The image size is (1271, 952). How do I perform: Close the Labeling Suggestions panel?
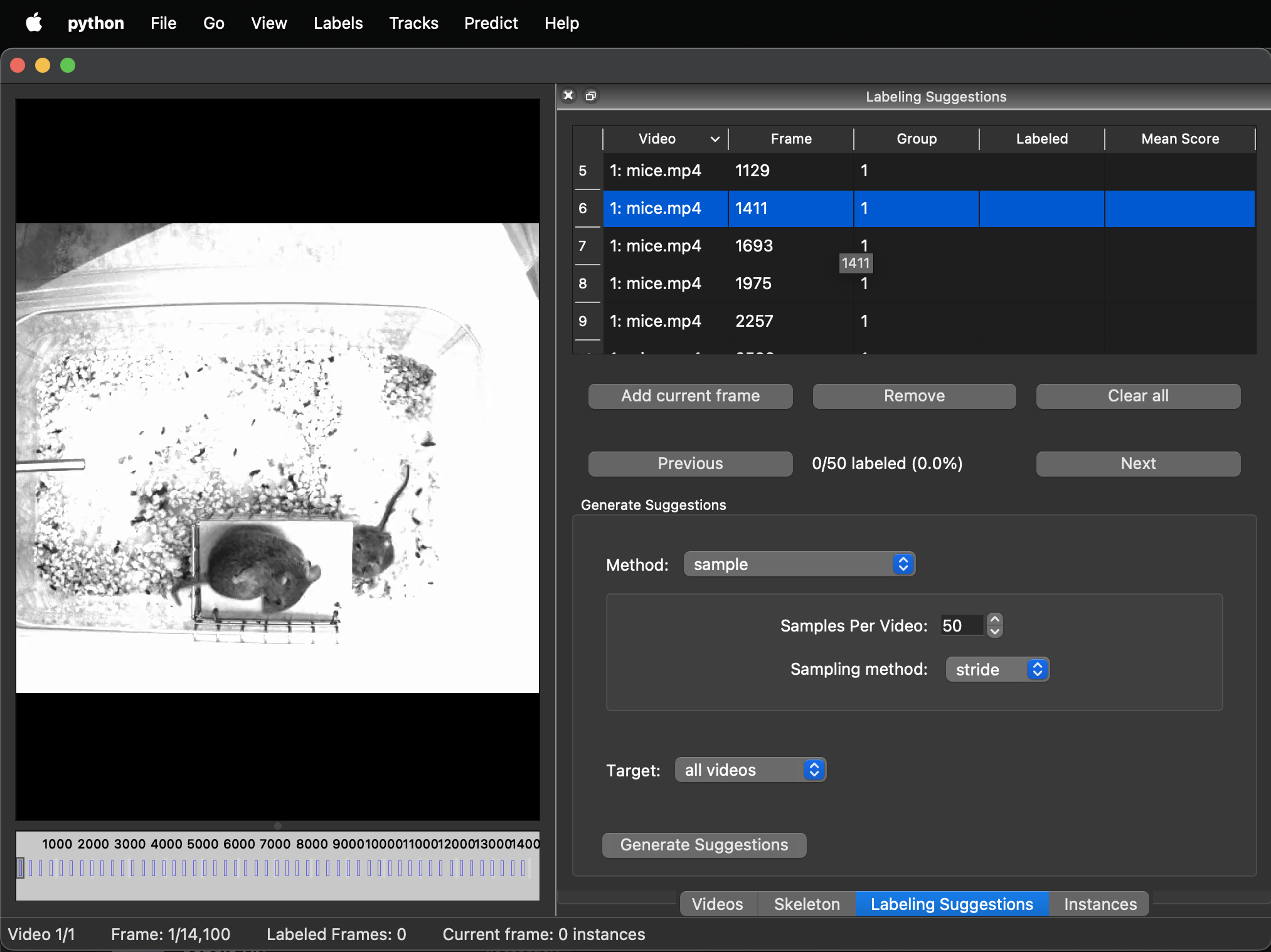point(568,95)
